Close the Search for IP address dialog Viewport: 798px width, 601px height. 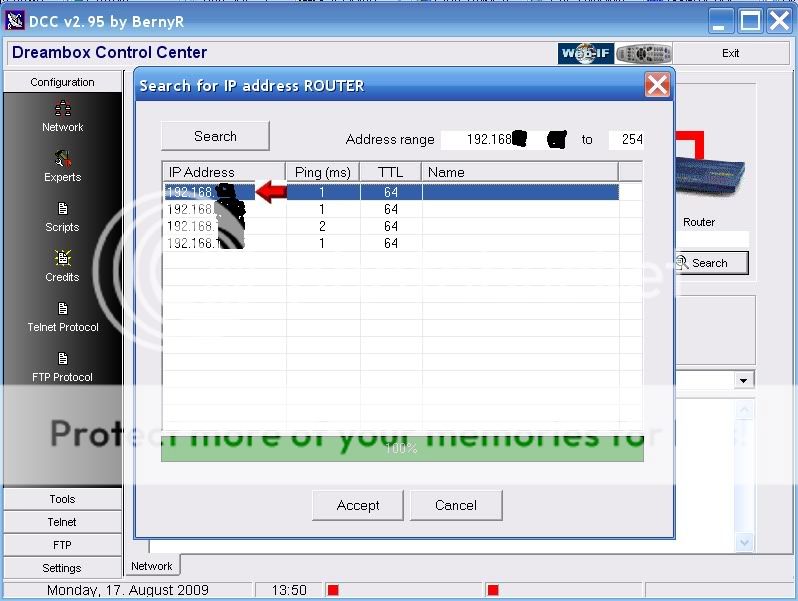(657, 85)
